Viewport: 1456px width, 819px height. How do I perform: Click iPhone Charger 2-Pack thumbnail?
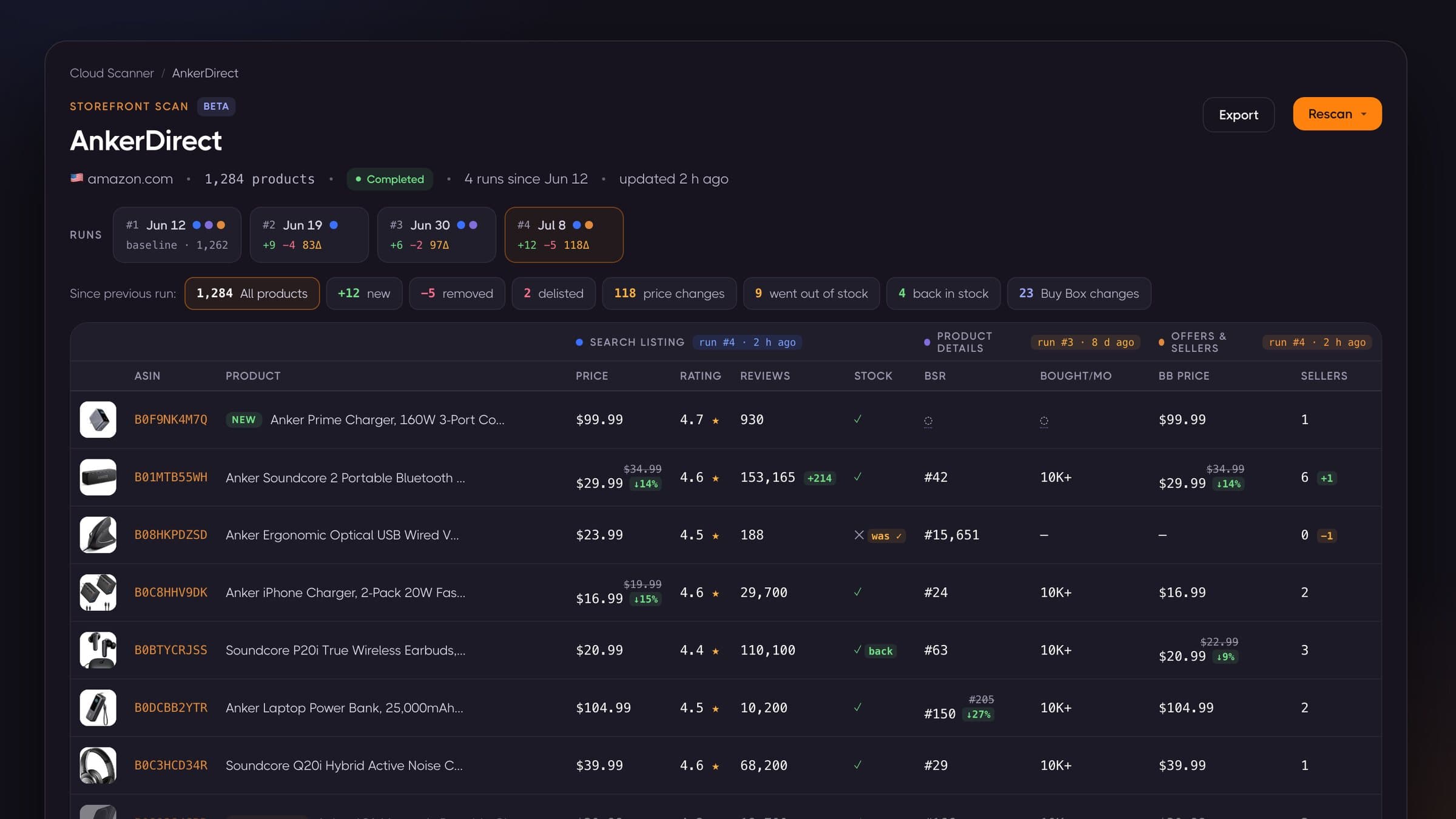coord(98,593)
